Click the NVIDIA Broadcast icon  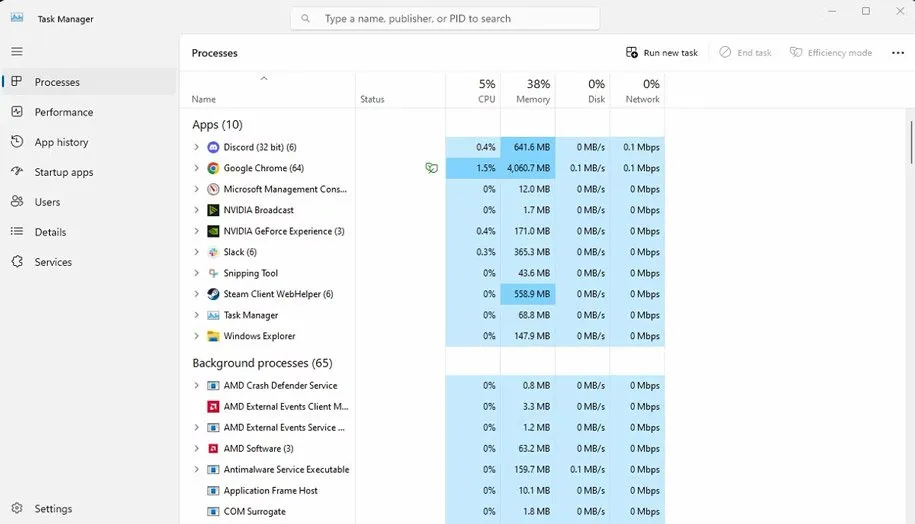pos(213,210)
